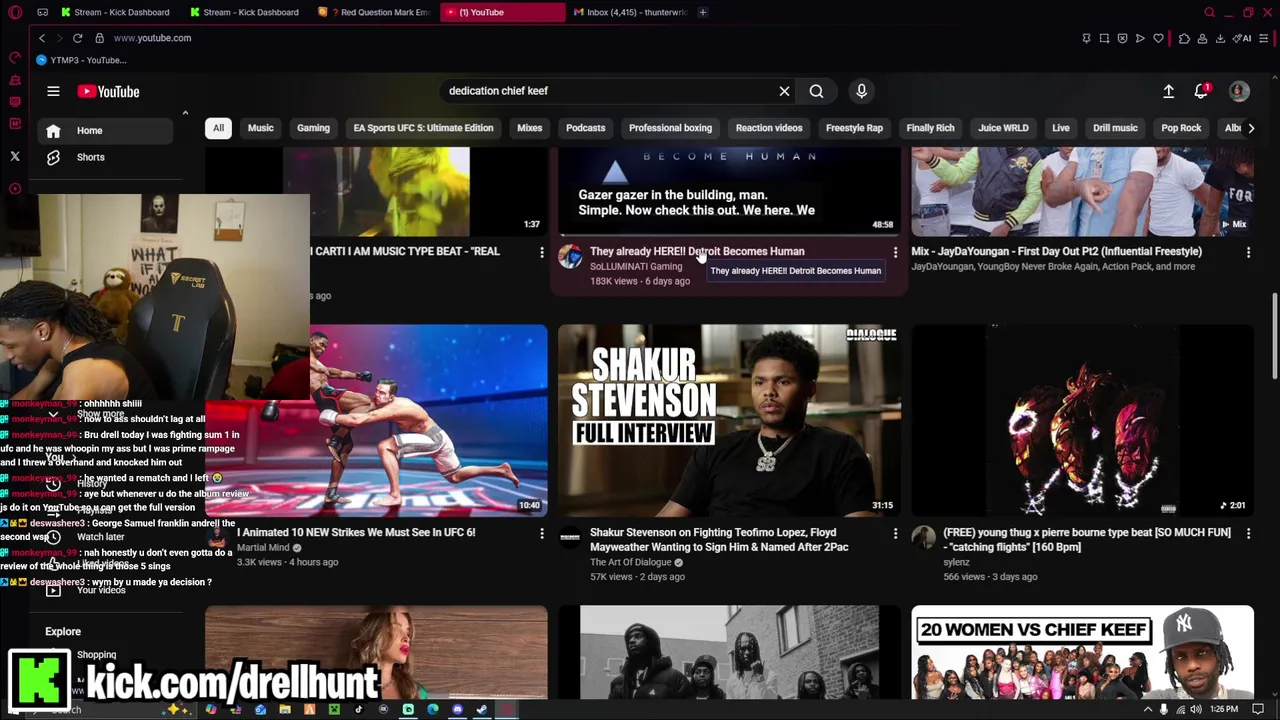The image size is (1280, 720).
Task: Open the upload video icon
Action: click(x=1168, y=91)
